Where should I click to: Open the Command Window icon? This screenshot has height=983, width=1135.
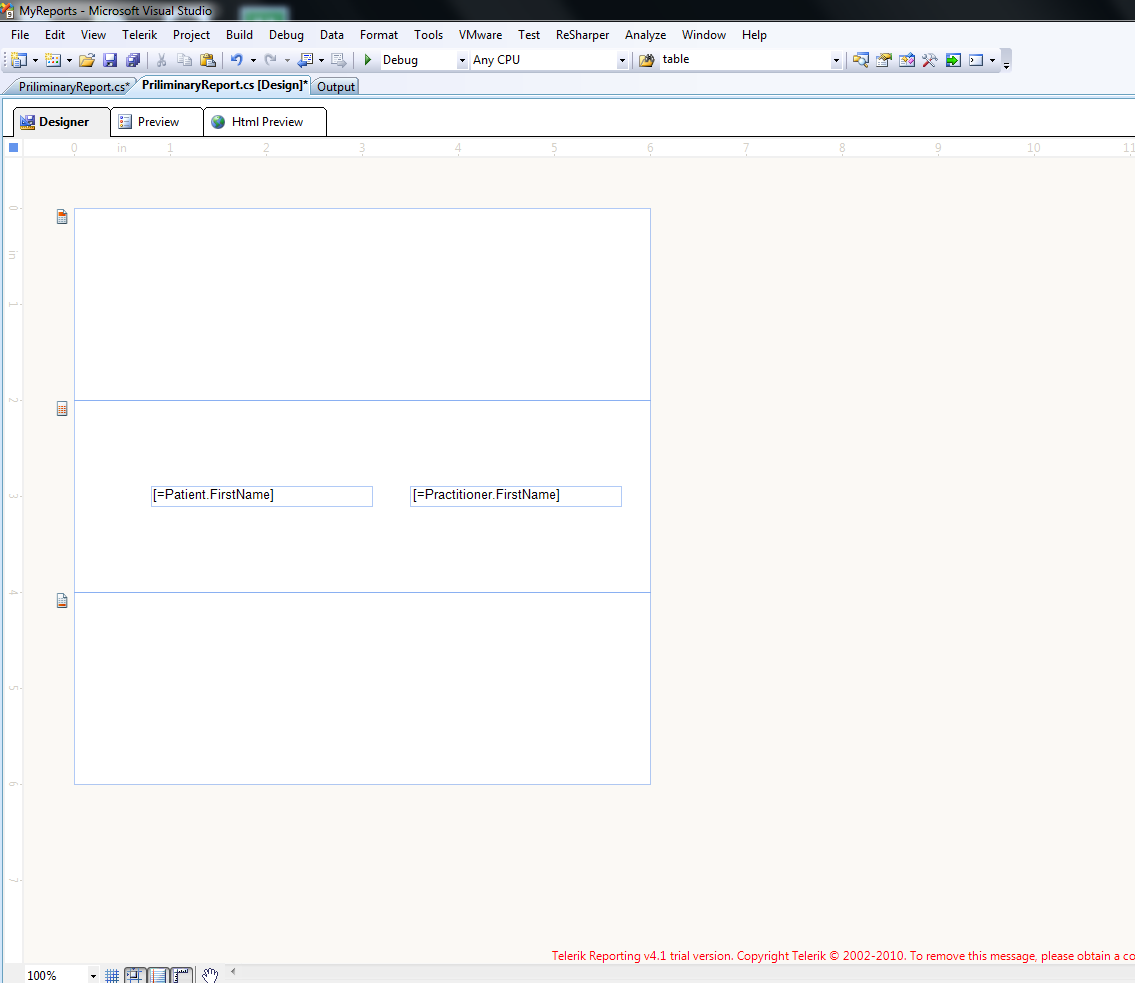pyautogui.click(x=976, y=60)
